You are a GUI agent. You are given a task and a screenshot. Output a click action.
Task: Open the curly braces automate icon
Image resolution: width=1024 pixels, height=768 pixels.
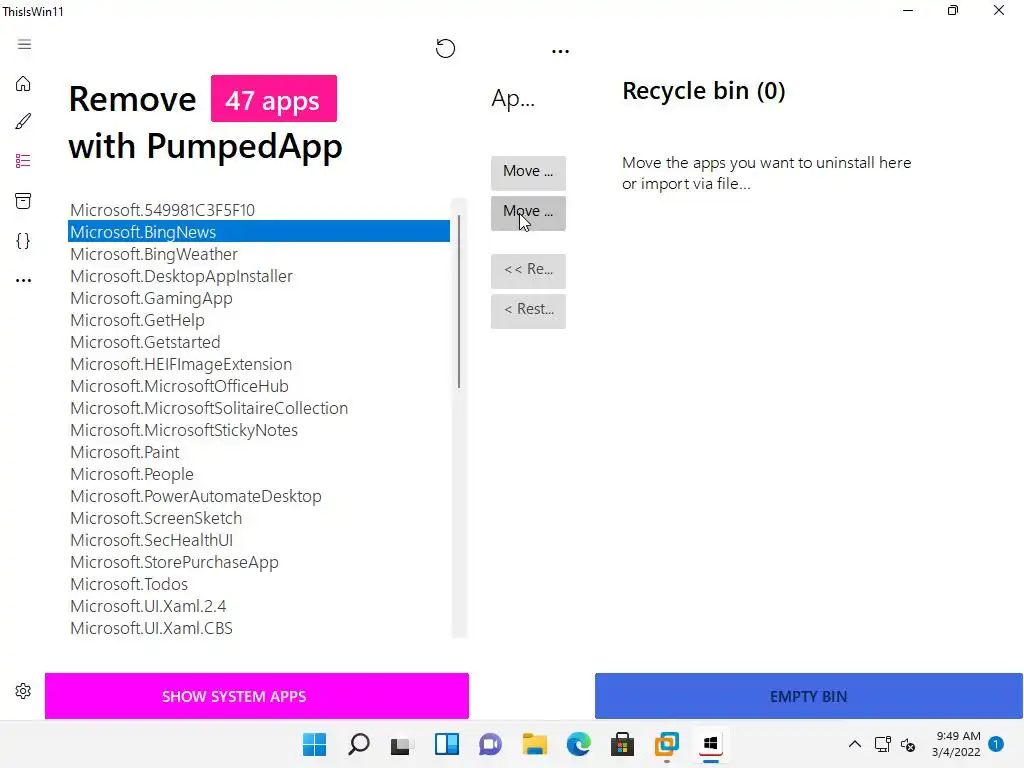pos(23,240)
